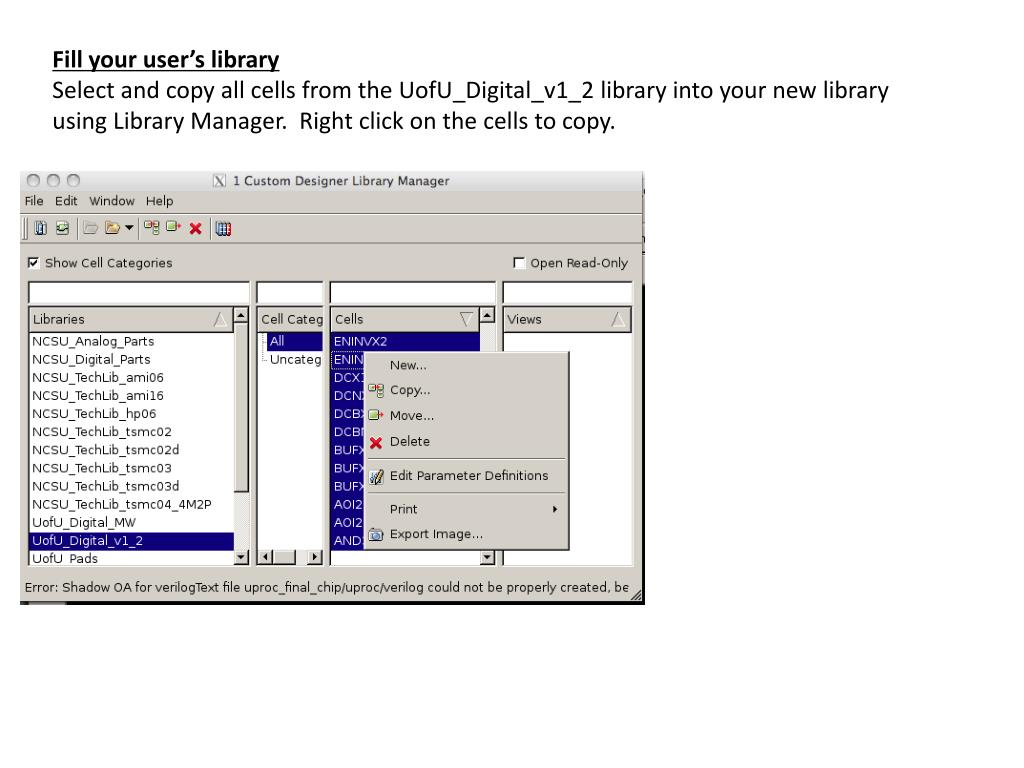Choose New... from the context menu
1024x768 pixels.
click(466, 365)
